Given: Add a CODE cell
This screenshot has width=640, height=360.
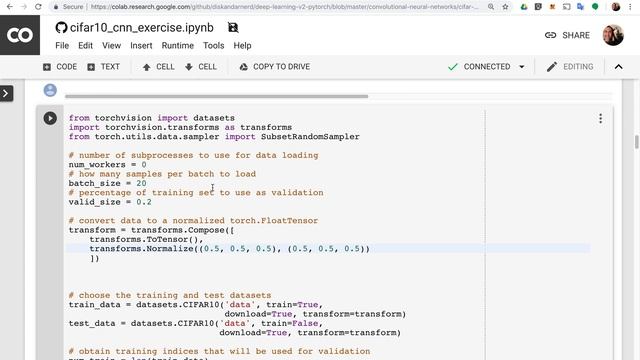Looking at the screenshot, I should 60,67.
